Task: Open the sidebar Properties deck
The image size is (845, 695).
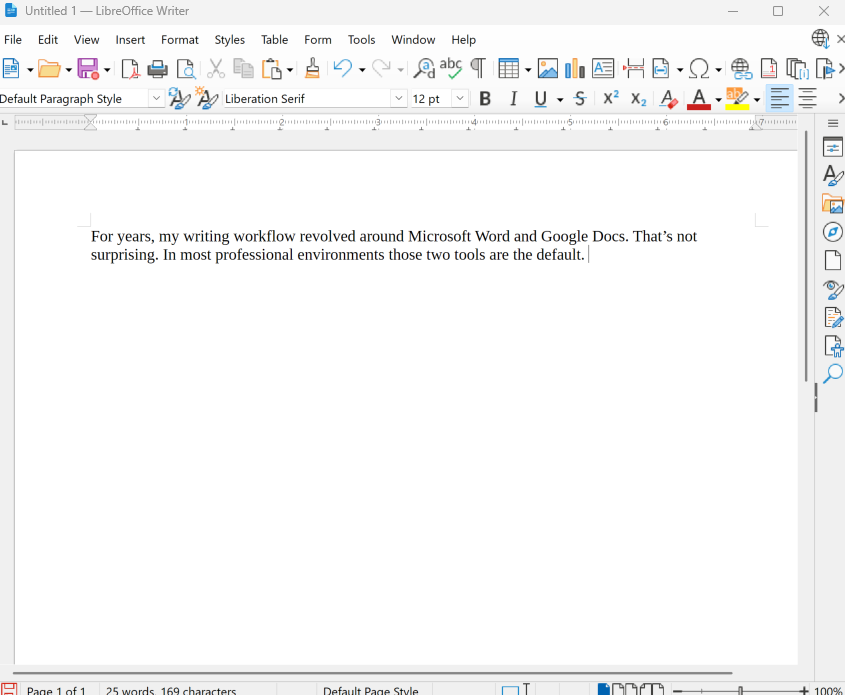Action: click(833, 147)
